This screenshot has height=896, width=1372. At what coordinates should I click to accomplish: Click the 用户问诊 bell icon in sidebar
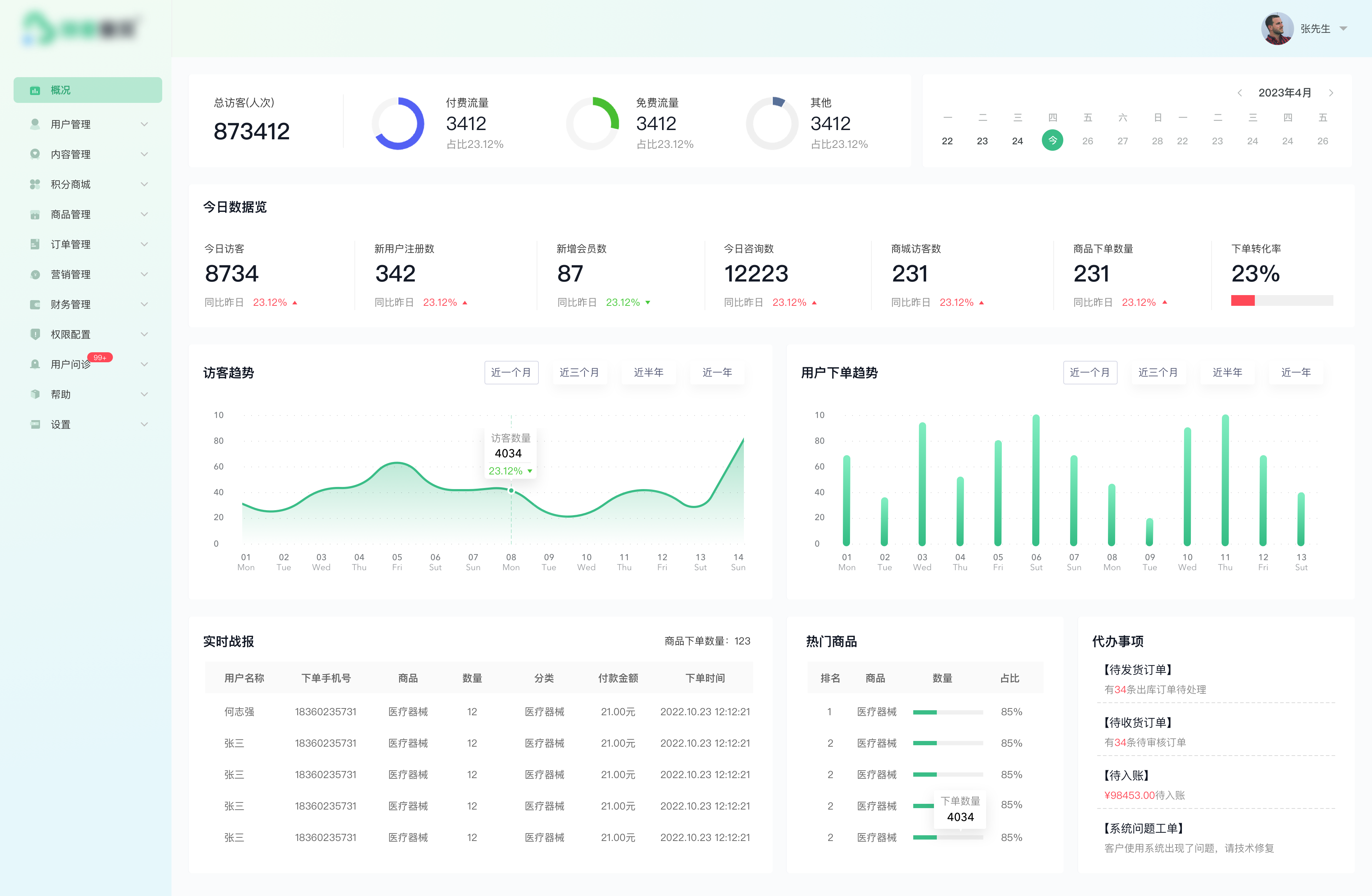click(x=35, y=364)
